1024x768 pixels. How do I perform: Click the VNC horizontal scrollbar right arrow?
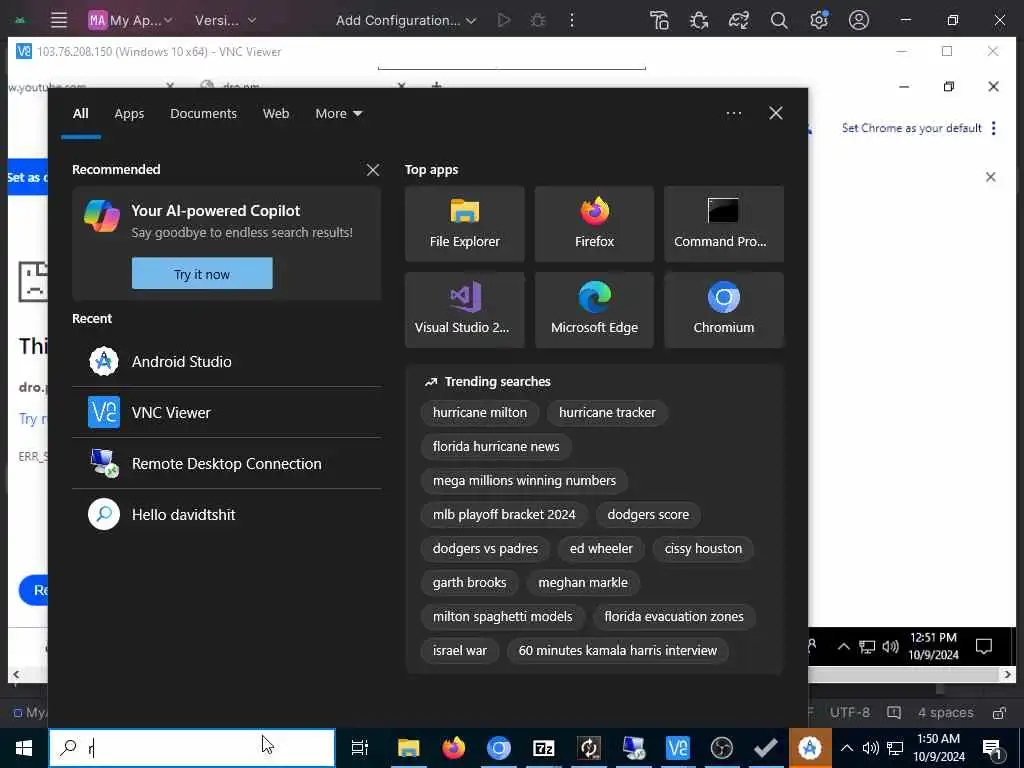pos(1008,674)
